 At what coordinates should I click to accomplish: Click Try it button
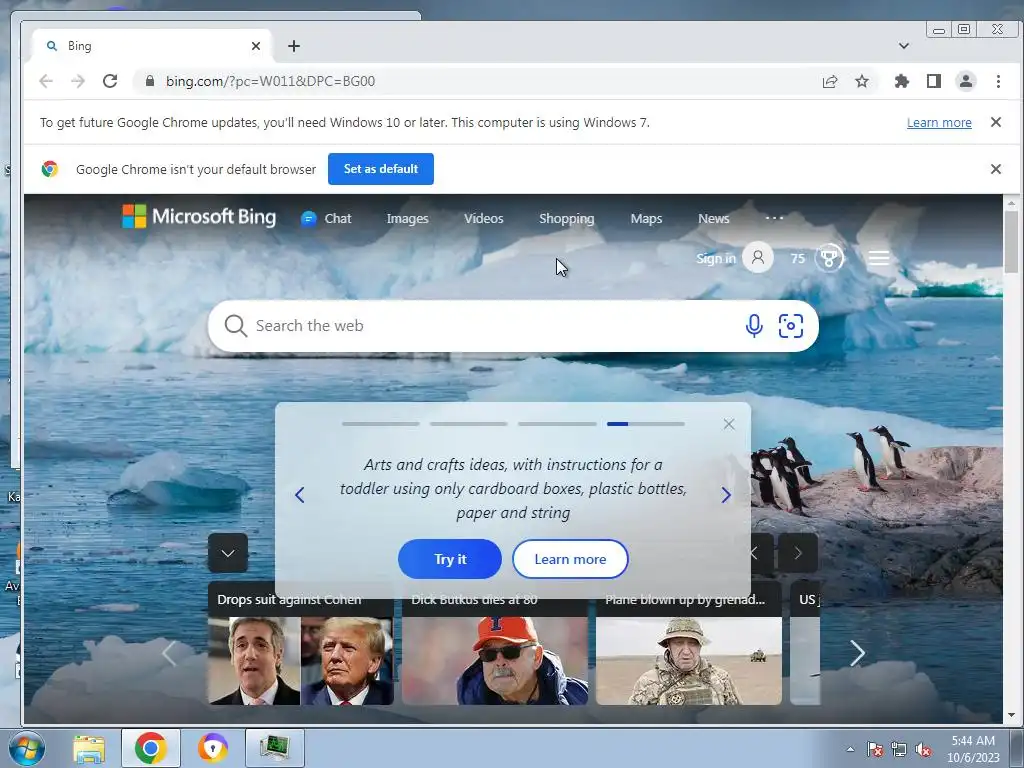[450, 559]
